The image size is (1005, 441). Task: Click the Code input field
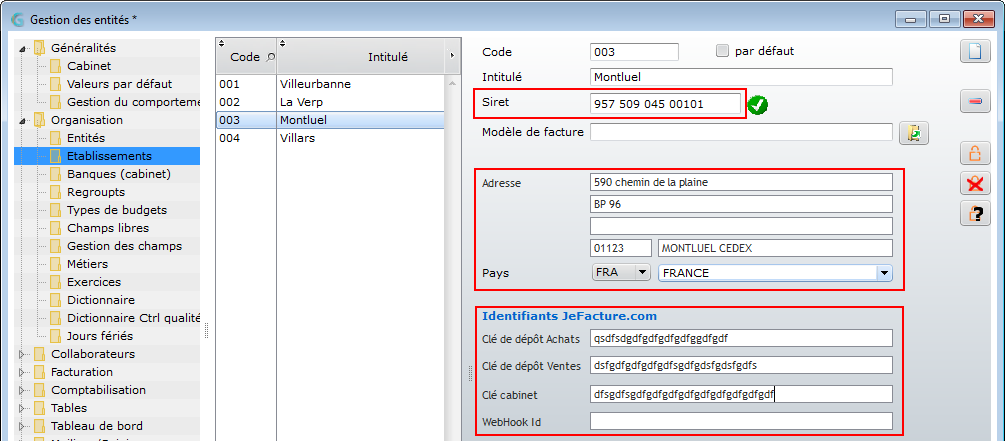point(634,52)
